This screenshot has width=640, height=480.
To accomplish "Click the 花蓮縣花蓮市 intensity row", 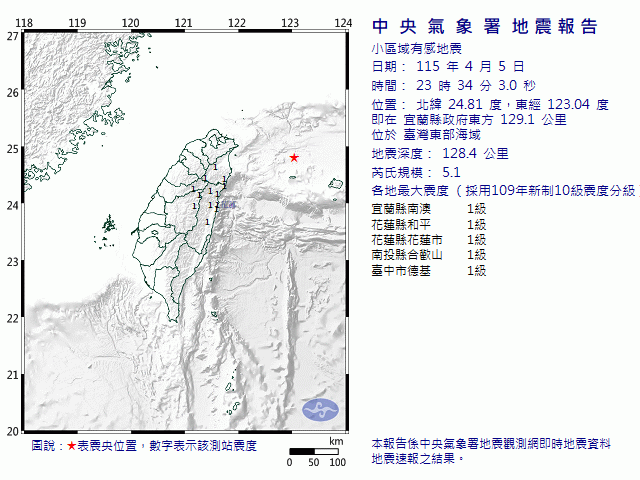I will point(429,240).
